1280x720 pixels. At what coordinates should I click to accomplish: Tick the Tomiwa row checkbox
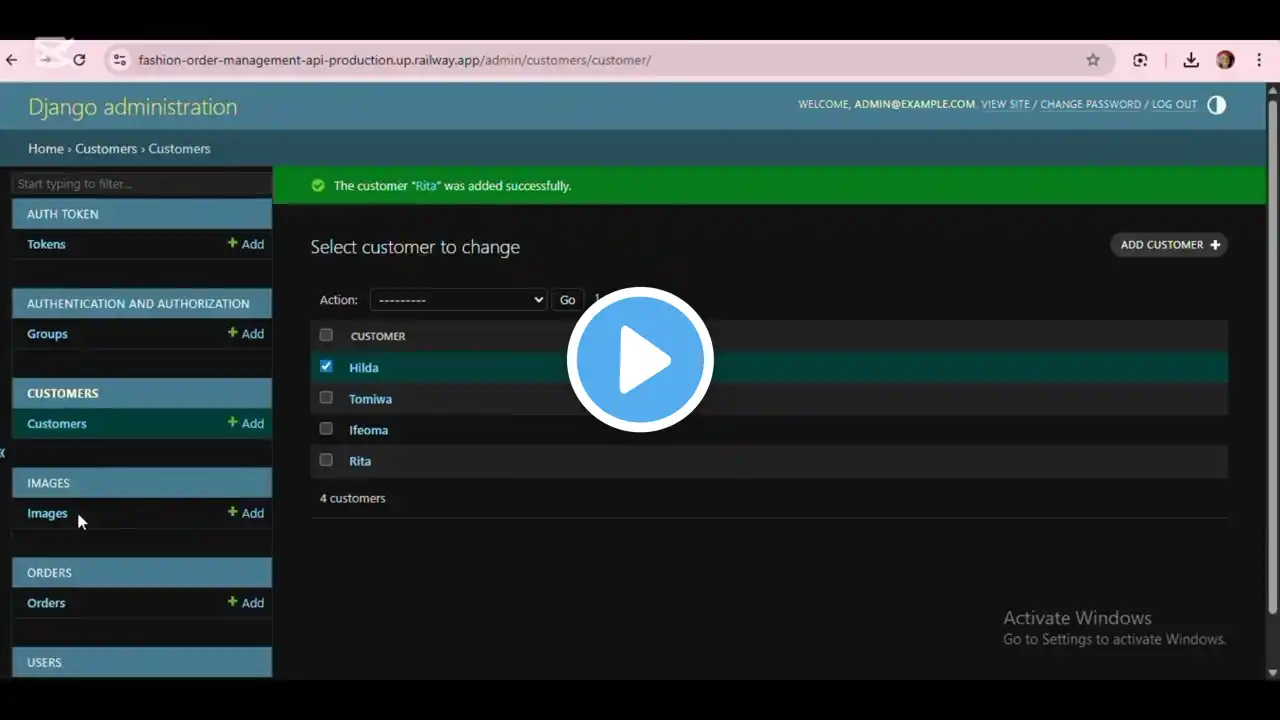tap(326, 397)
